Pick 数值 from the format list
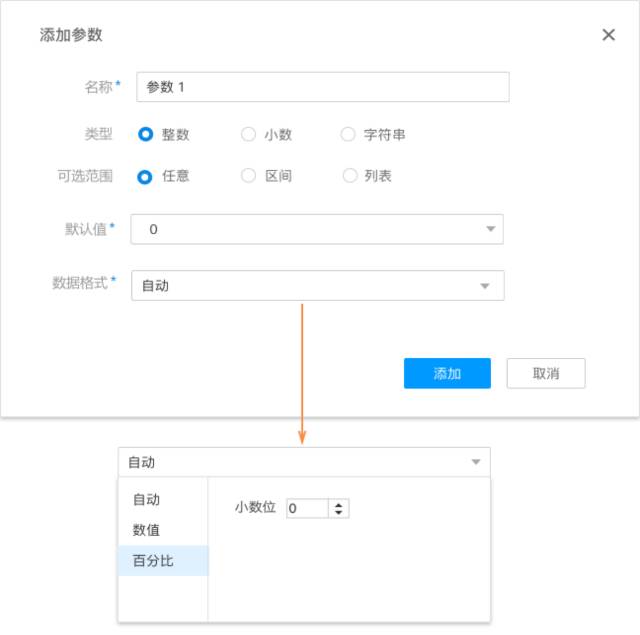Image resolution: width=640 pixels, height=635 pixels. 147,530
